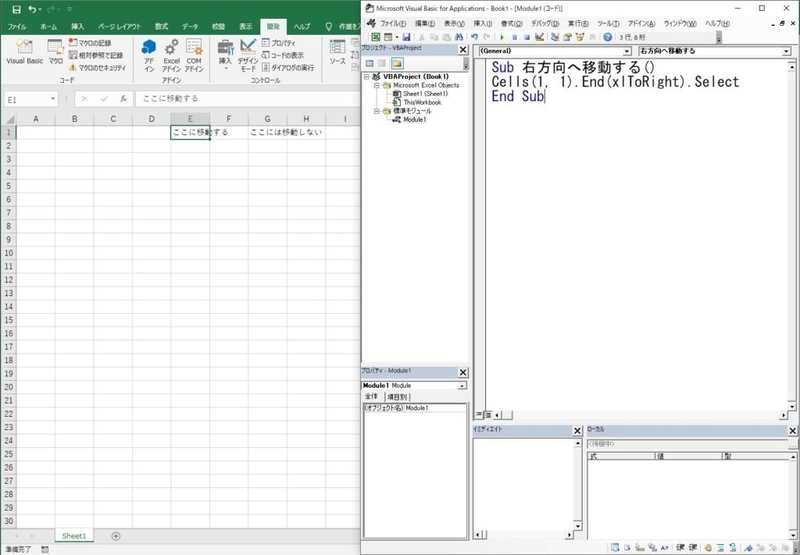Screen dimensions: 800x555
Task: Open the (General) object dropdown
Action: [x=628, y=51]
